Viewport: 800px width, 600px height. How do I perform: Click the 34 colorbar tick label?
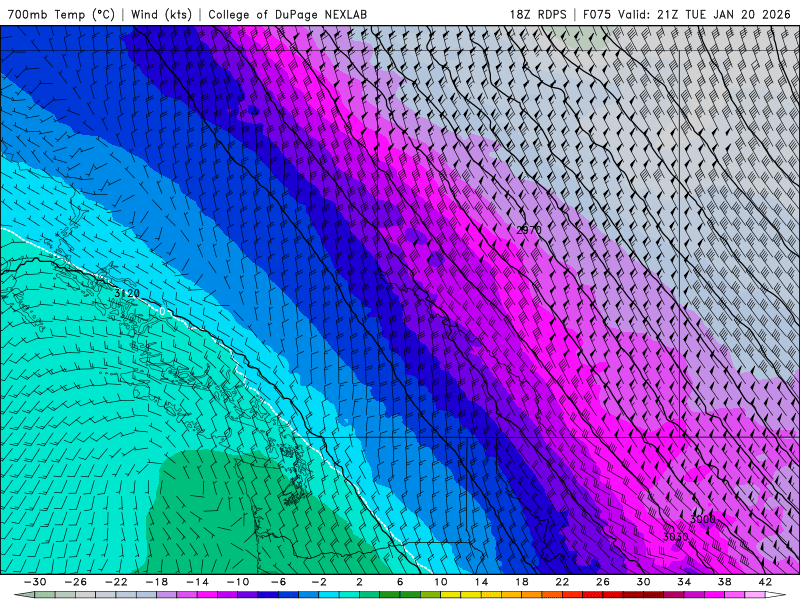pos(684,582)
